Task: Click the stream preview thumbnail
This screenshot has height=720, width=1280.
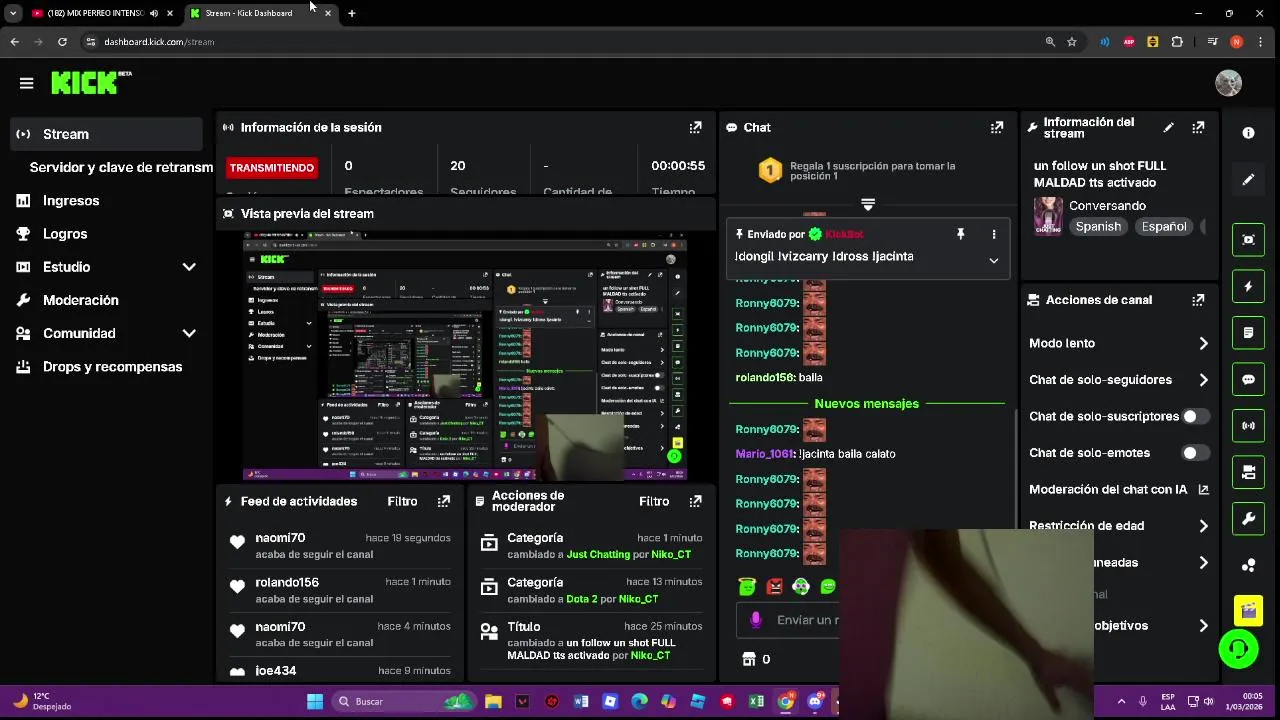Action: [465, 356]
